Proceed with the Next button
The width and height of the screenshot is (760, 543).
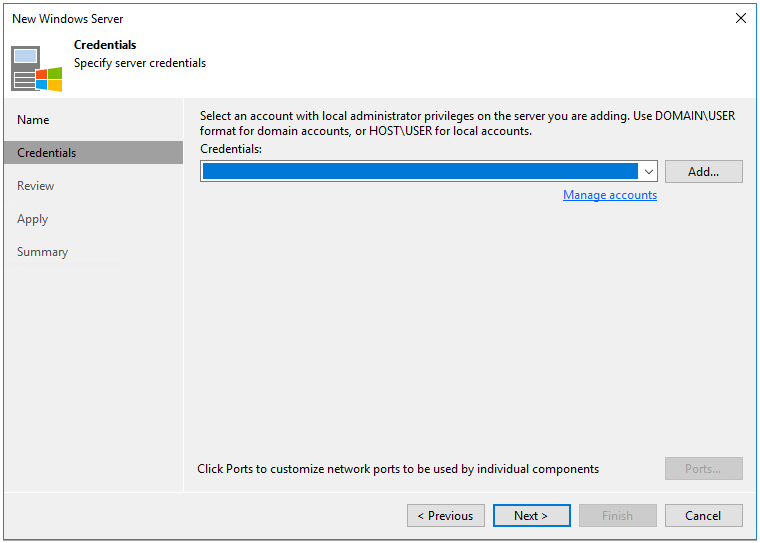[531, 516]
